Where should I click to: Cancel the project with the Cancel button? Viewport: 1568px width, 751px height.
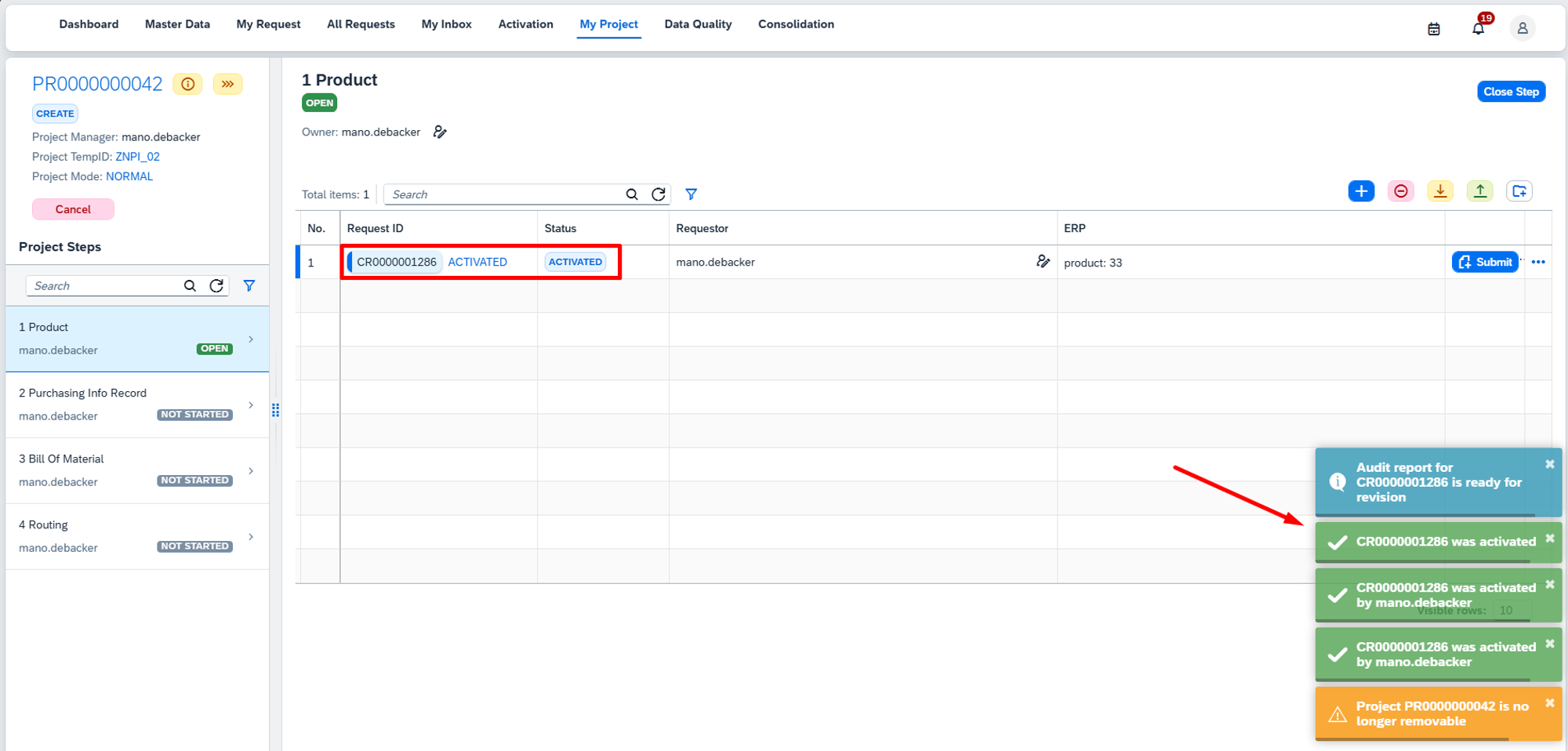tap(73, 209)
